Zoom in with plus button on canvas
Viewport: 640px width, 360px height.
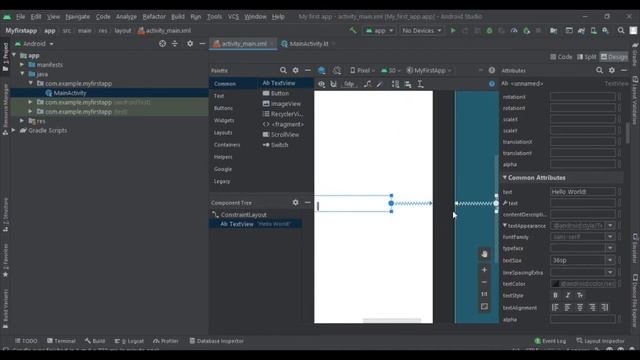click(484, 270)
